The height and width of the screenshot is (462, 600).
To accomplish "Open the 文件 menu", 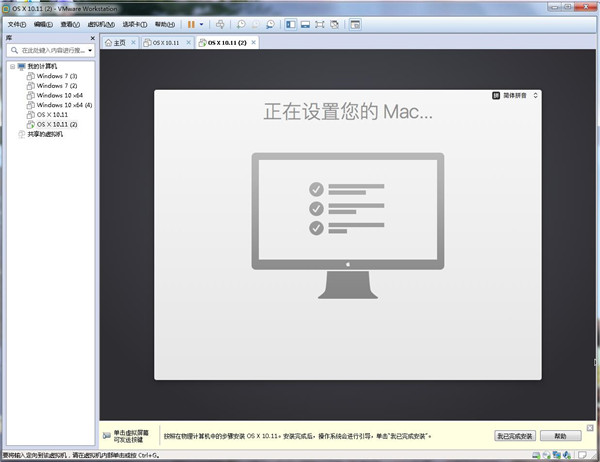I will coord(17,24).
